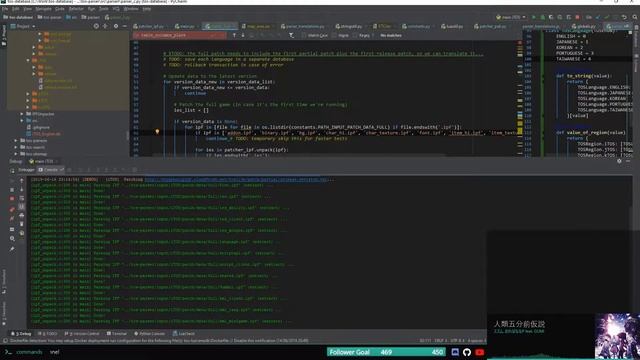Expand the tos-search project folder

tap(16, 147)
